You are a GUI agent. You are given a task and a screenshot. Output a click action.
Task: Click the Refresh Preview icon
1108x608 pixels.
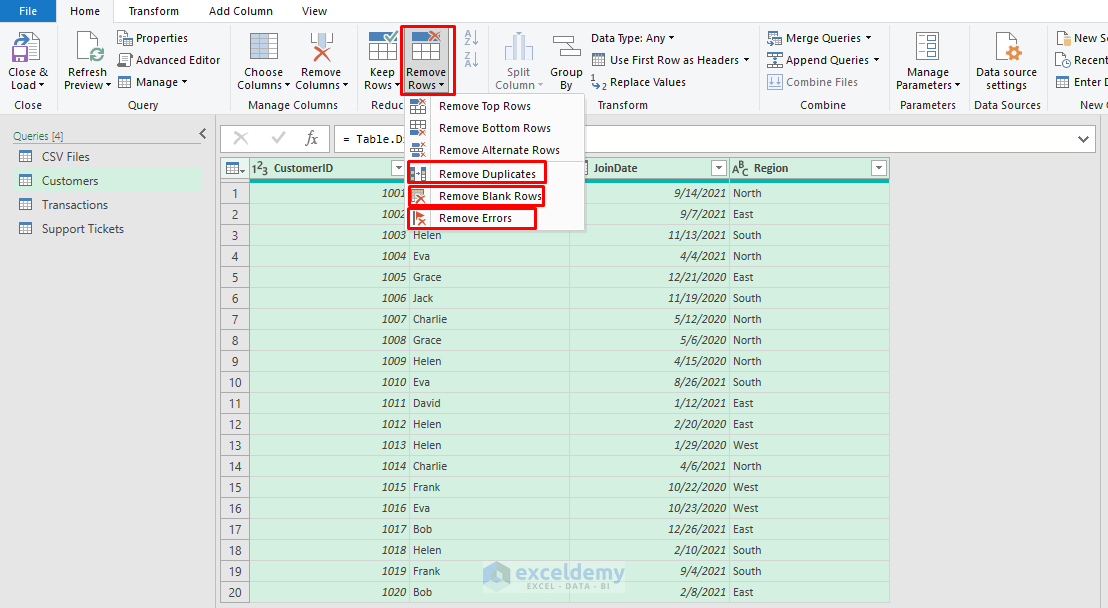coord(88,48)
